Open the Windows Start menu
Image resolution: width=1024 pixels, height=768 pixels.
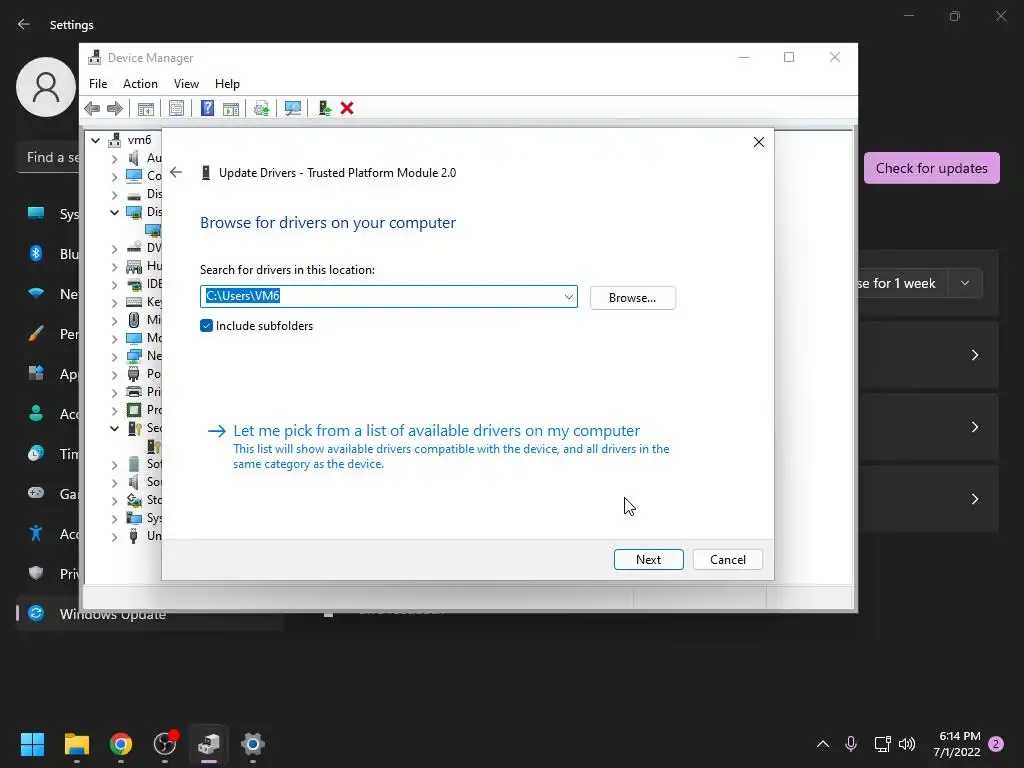(32, 744)
